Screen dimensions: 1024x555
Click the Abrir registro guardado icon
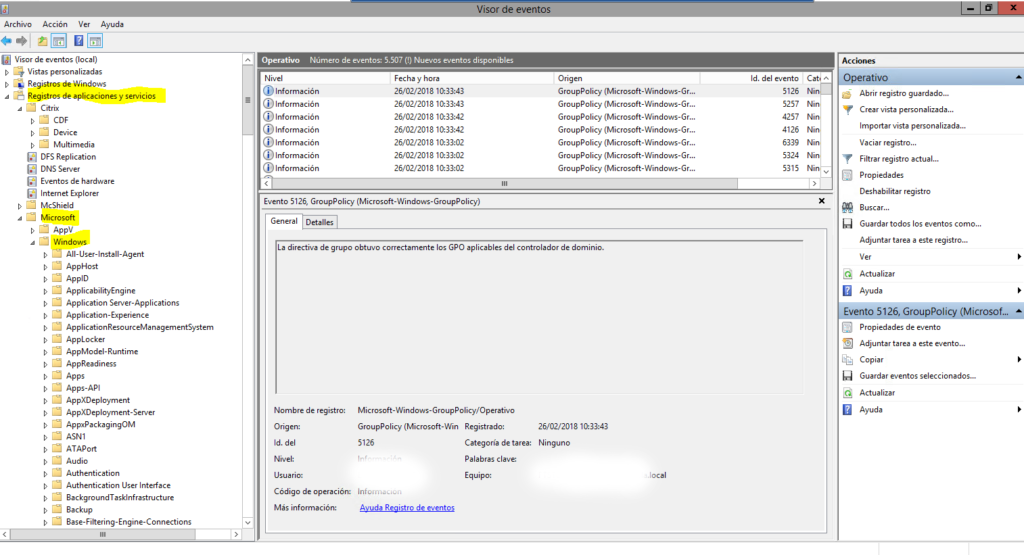[848, 93]
